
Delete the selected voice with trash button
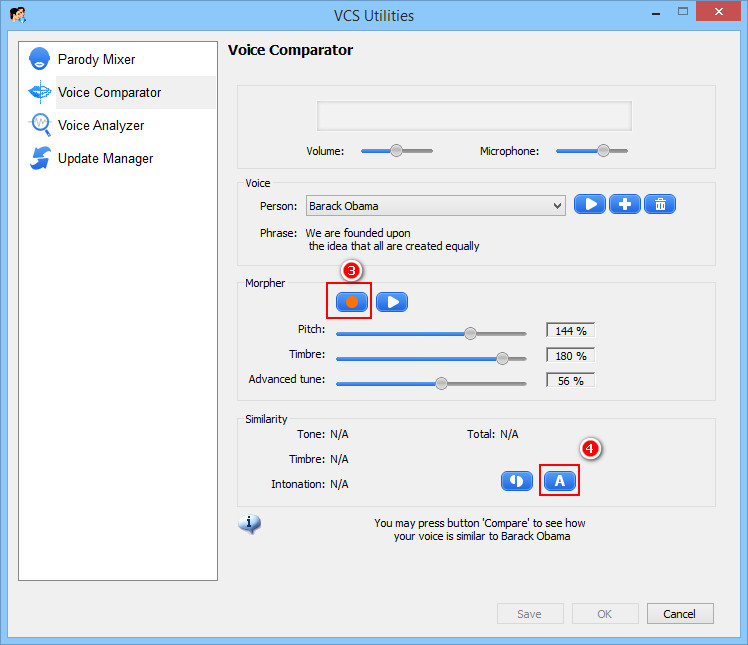tap(660, 204)
